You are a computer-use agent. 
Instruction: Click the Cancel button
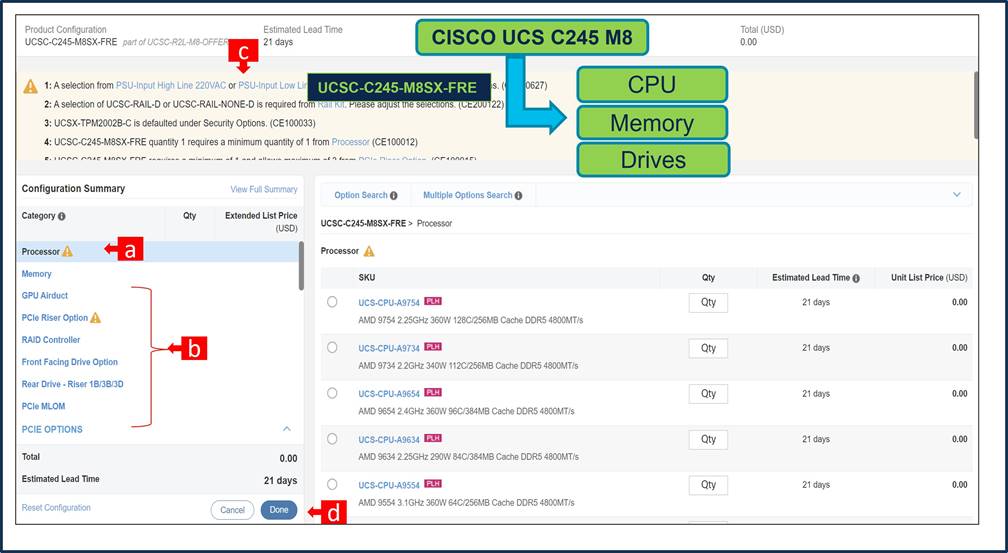tap(232, 510)
